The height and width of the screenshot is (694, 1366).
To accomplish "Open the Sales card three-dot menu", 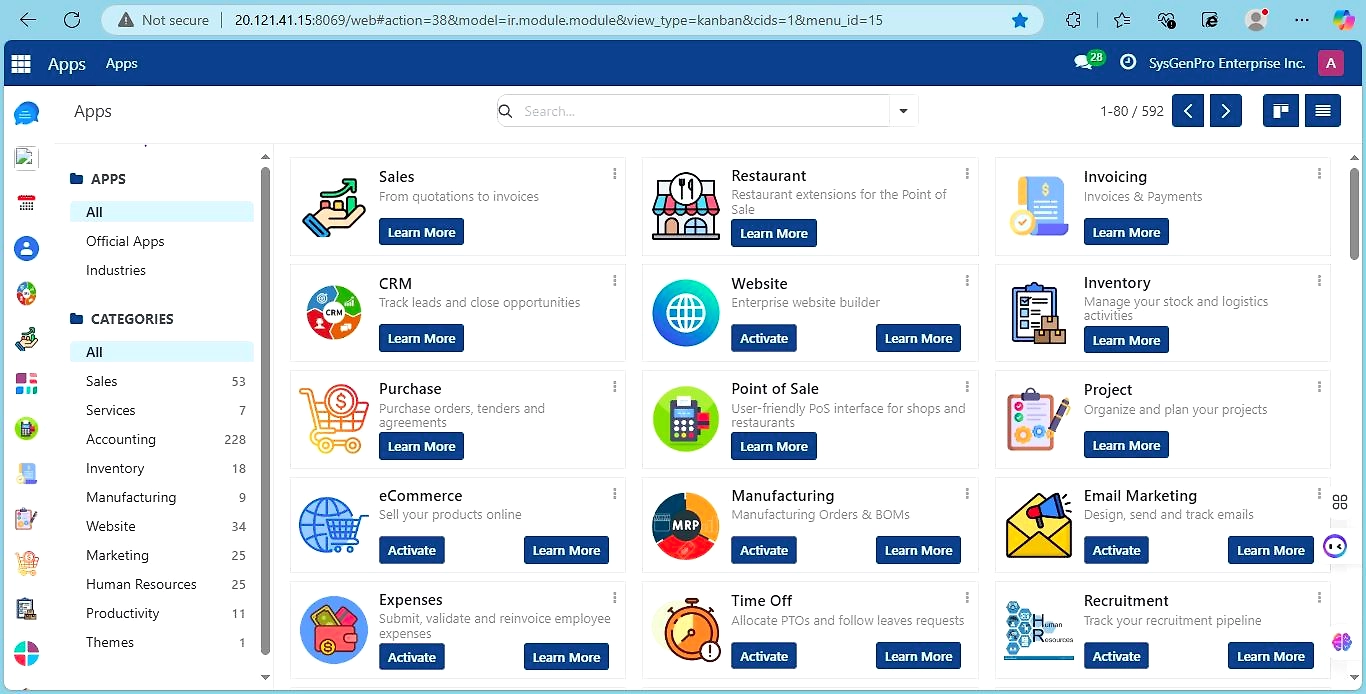I will tap(614, 174).
